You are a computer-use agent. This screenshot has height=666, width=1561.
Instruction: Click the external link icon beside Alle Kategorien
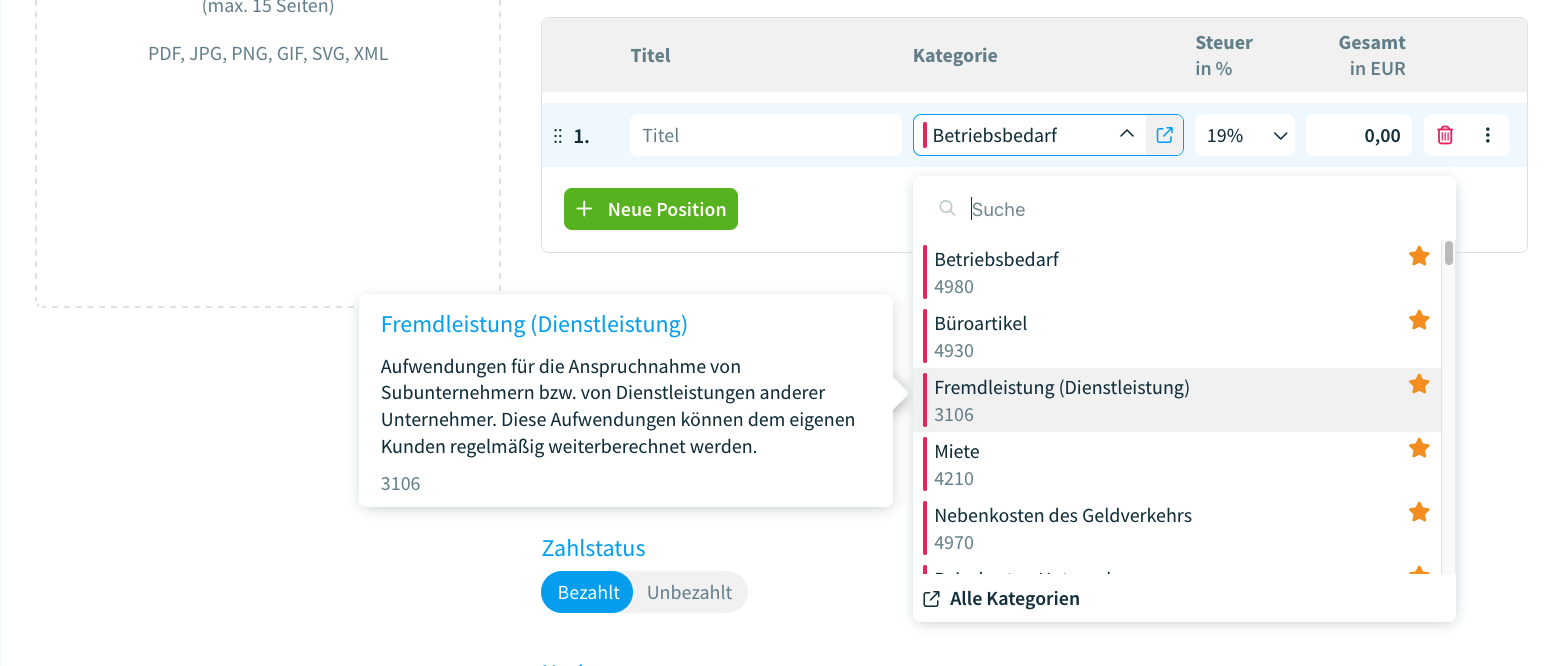(x=931, y=598)
